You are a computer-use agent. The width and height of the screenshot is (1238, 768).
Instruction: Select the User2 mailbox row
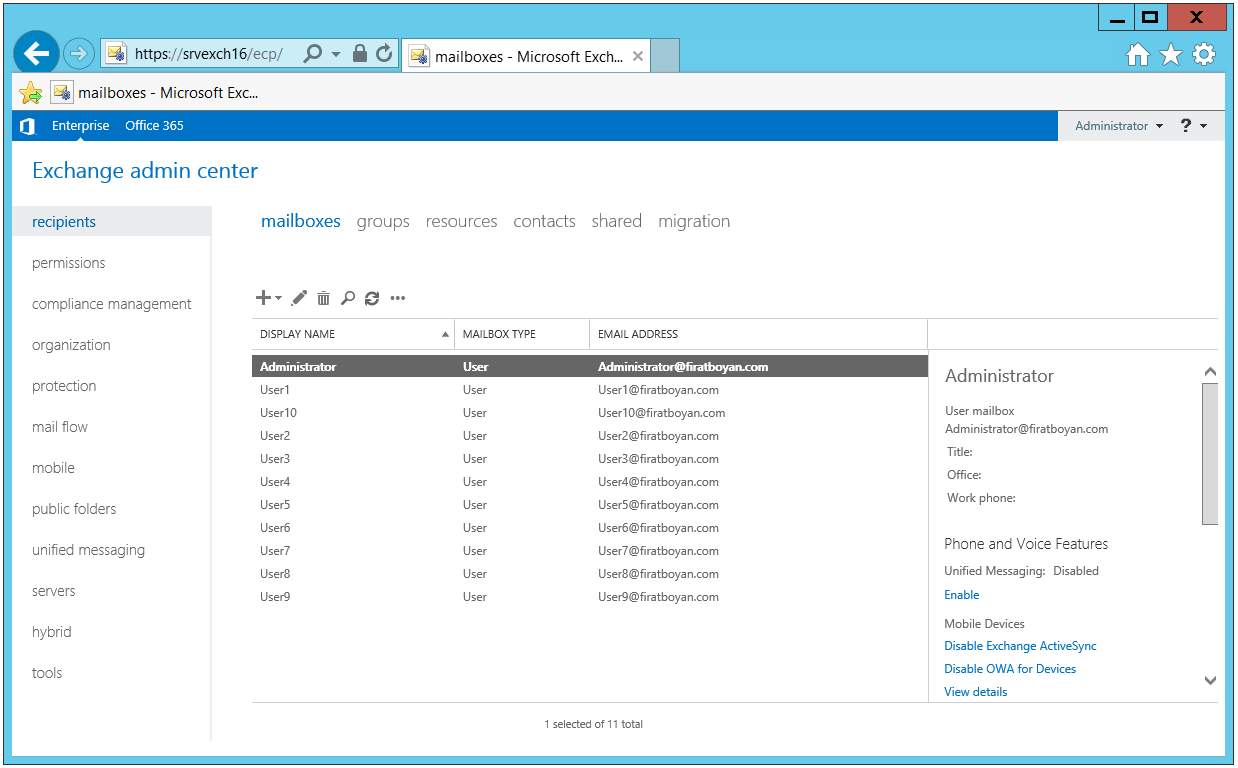click(x=590, y=436)
